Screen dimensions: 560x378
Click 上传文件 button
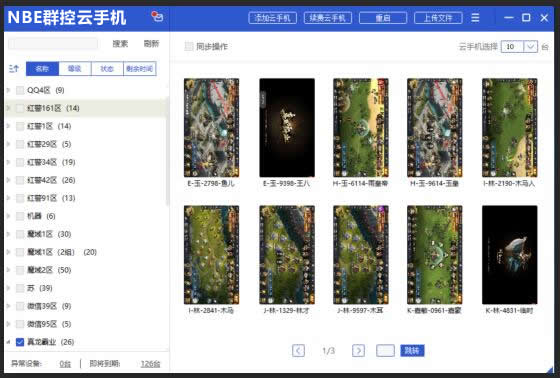(x=438, y=18)
